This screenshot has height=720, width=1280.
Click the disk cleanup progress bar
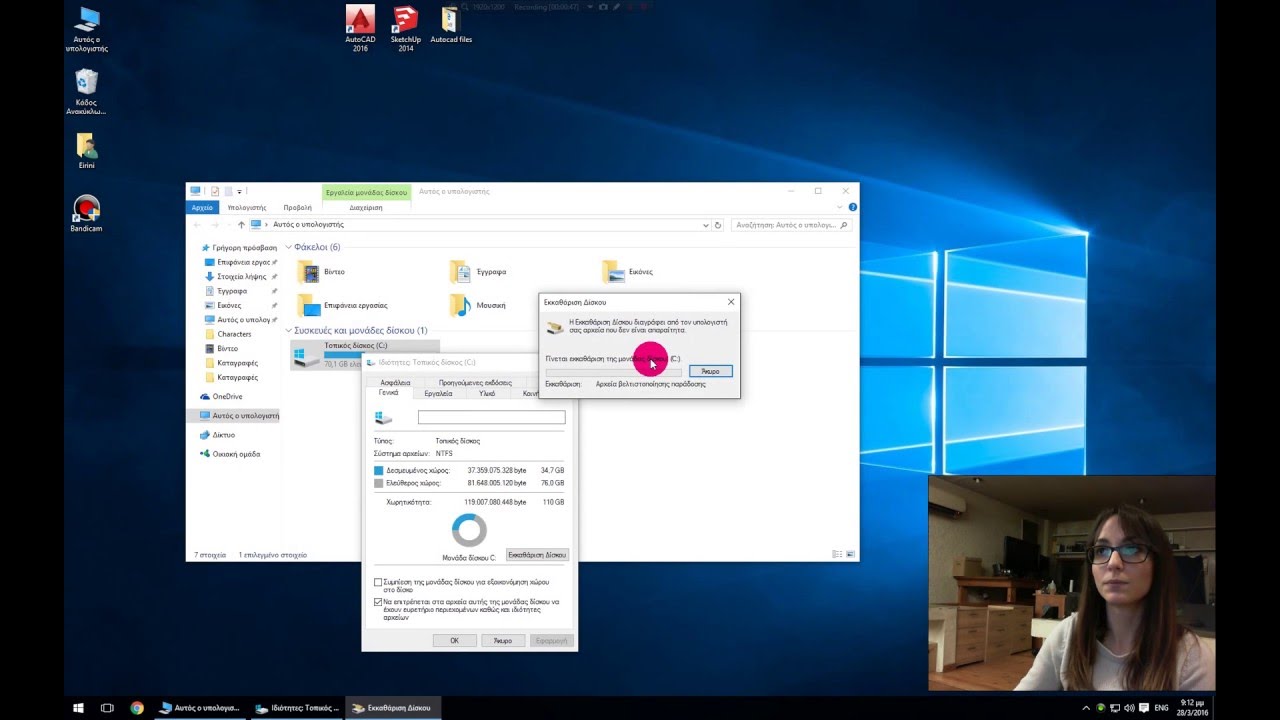(x=613, y=371)
